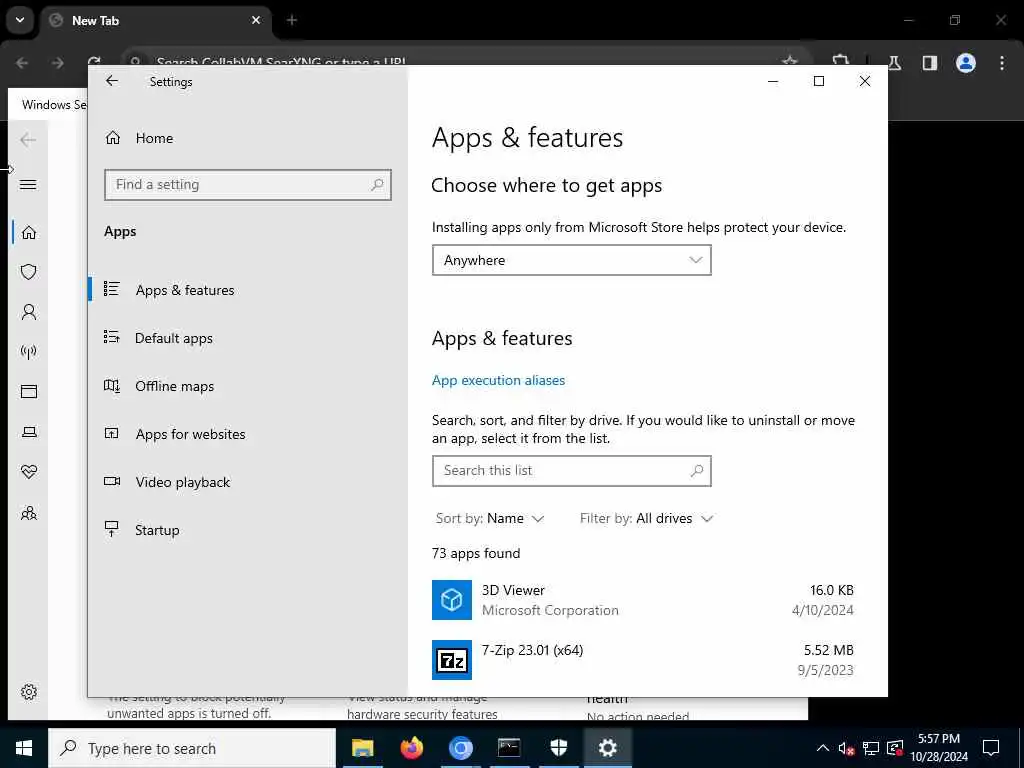Open Chrome tab search dropdown arrow
This screenshot has height=768, width=1024.
(20, 20)
